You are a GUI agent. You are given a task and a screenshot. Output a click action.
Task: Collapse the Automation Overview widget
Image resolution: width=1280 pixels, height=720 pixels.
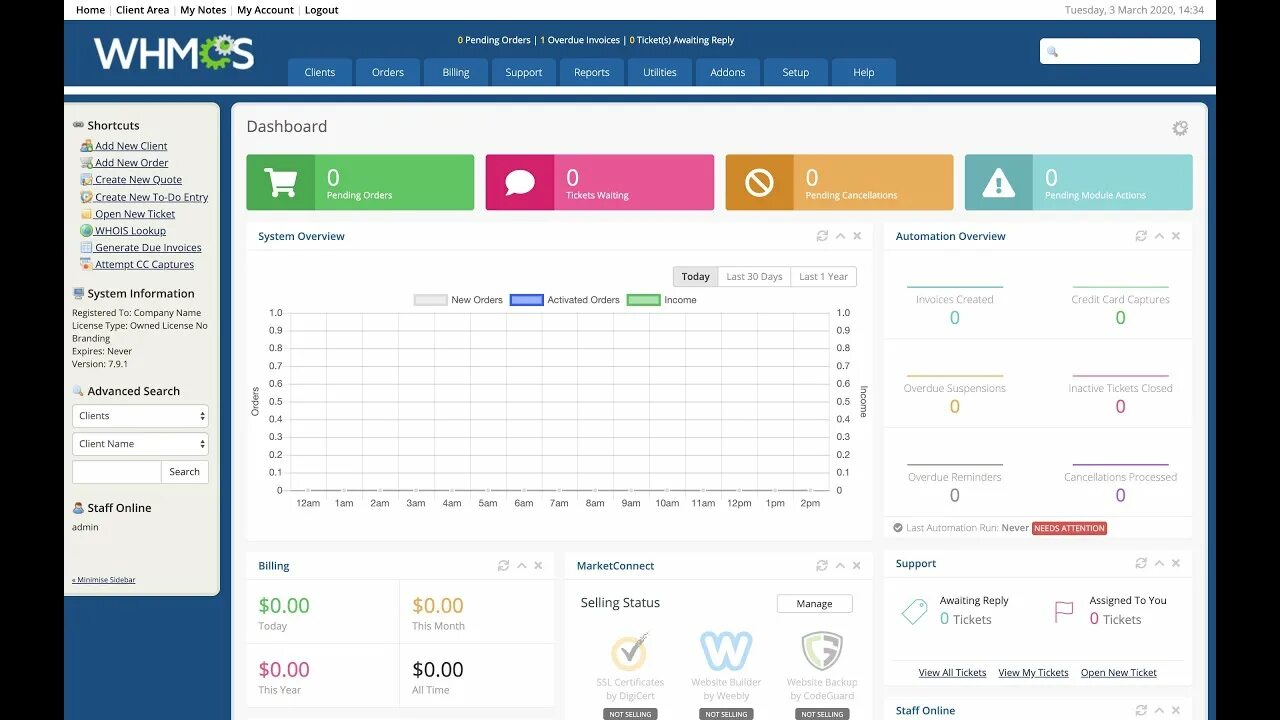(1159, 236)
